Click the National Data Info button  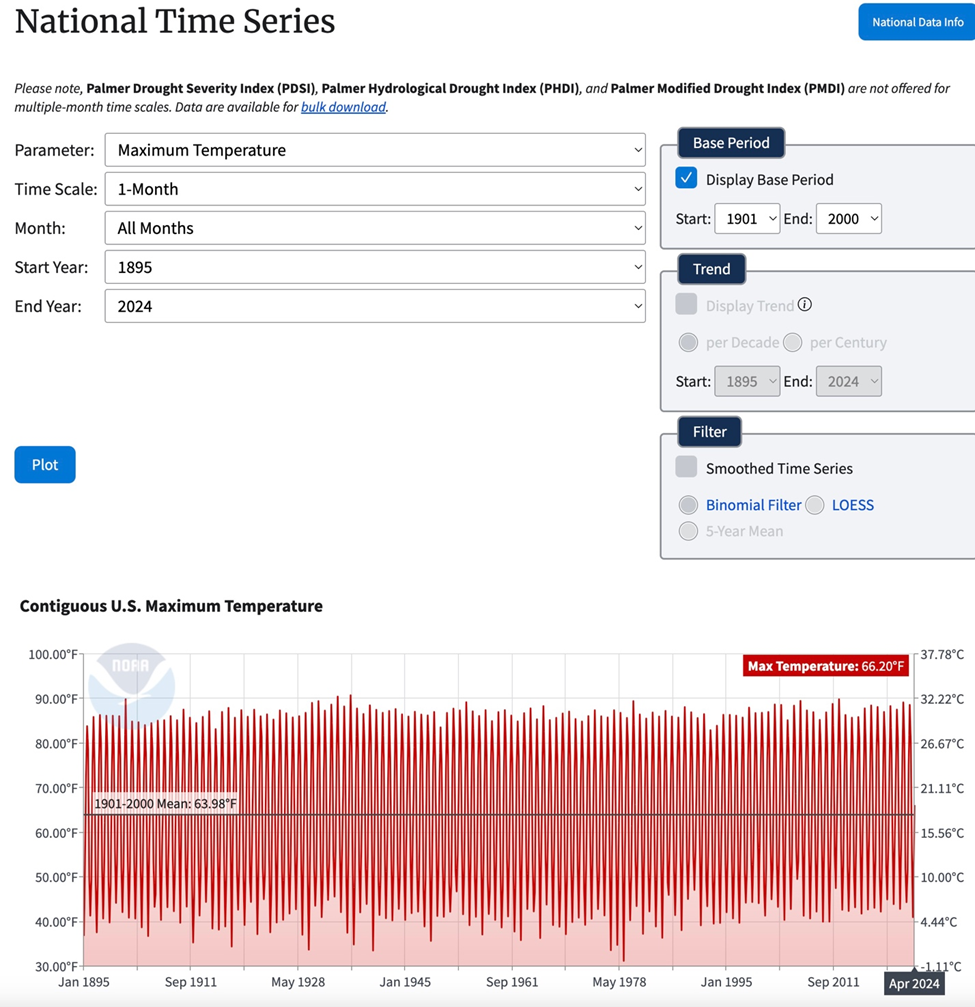click(917, 22)
